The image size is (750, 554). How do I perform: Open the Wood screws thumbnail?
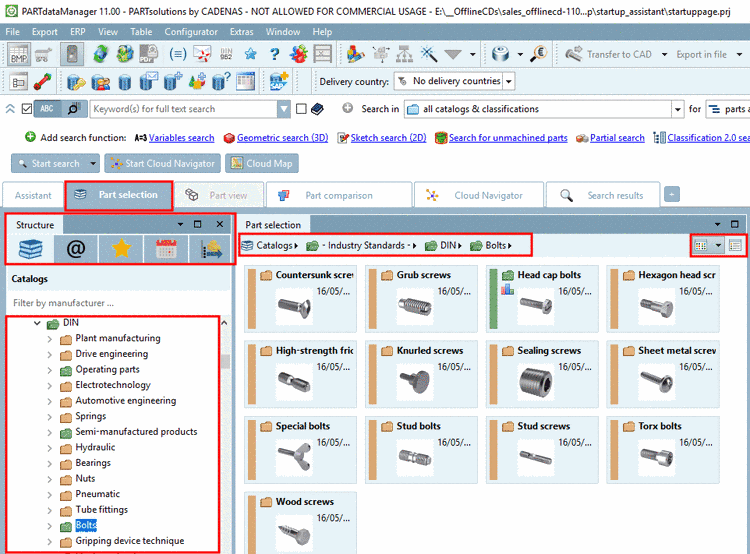coord(300,523)
